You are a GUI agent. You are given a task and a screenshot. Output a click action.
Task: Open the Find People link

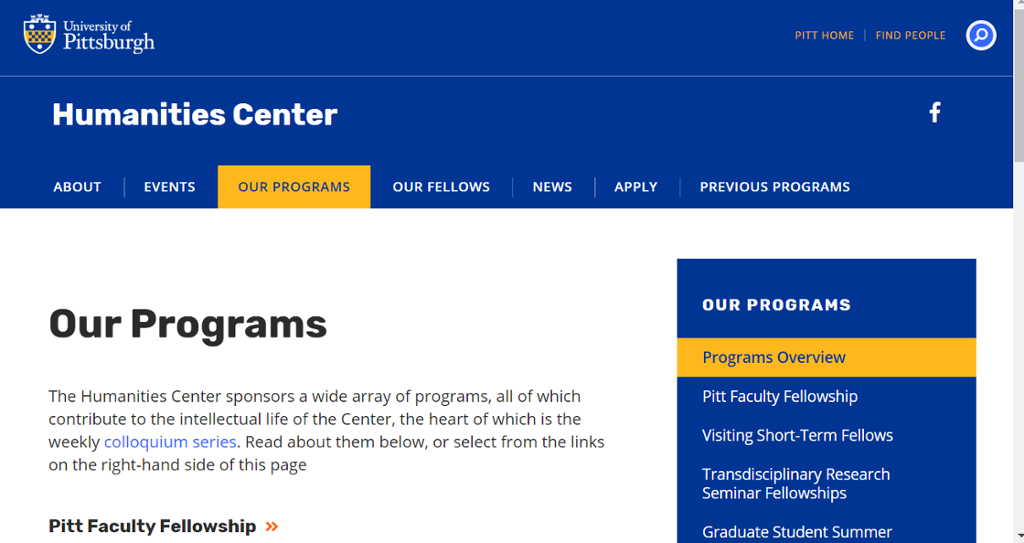[x=910, y=36]
